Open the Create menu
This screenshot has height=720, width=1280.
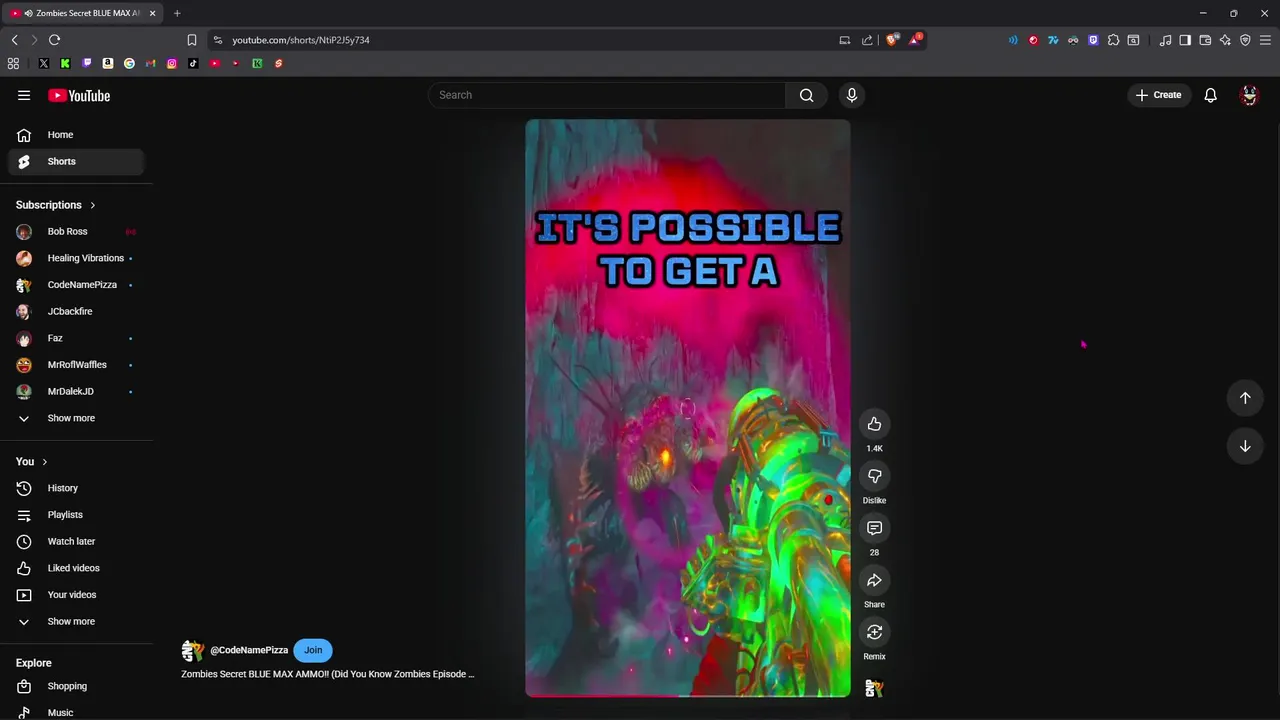1158,95
